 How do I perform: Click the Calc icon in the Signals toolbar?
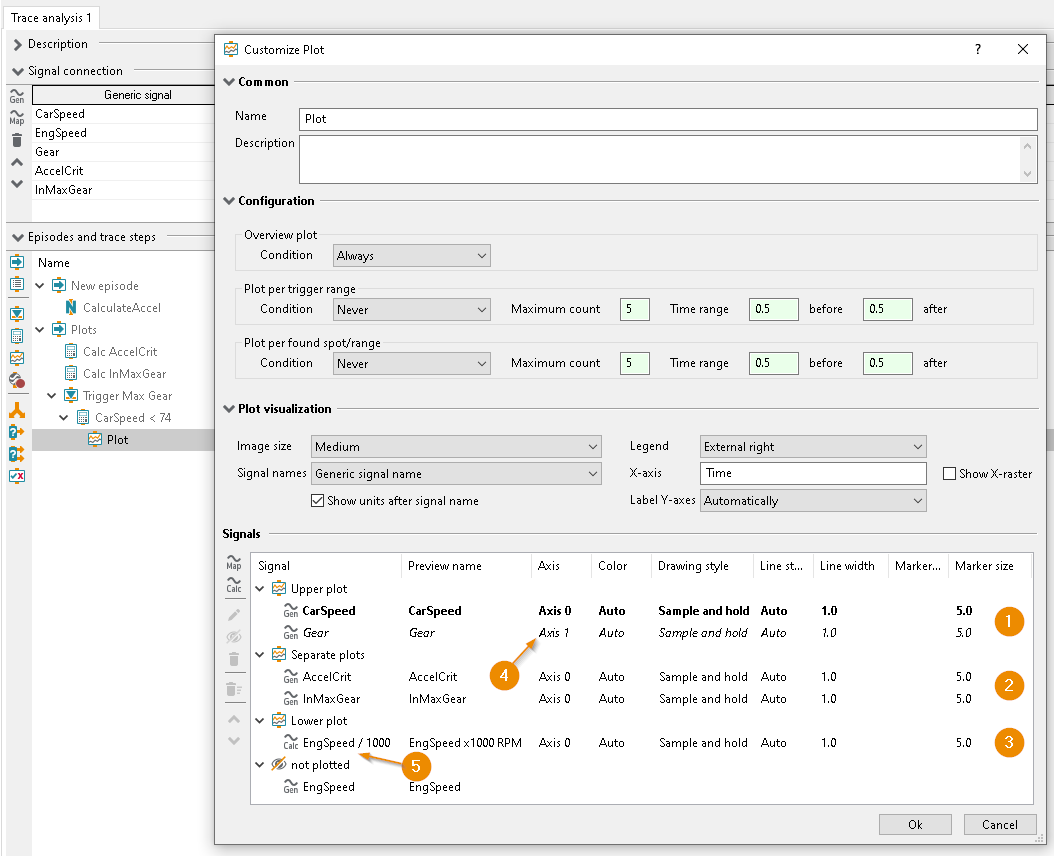(x=234, y=584)
